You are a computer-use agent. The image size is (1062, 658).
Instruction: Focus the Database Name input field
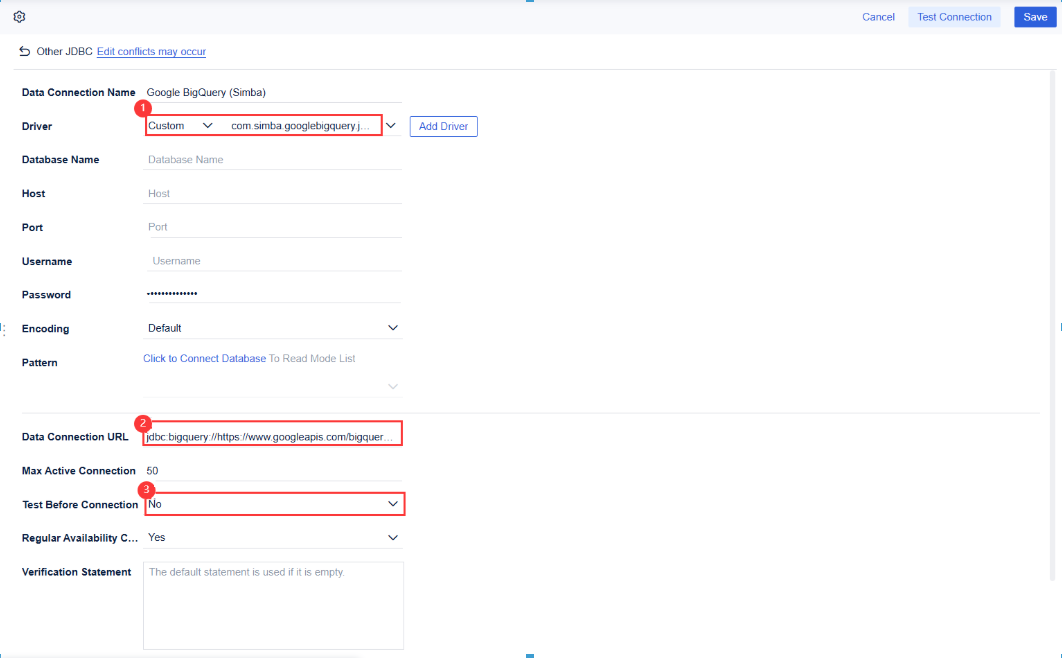[273, 160]
